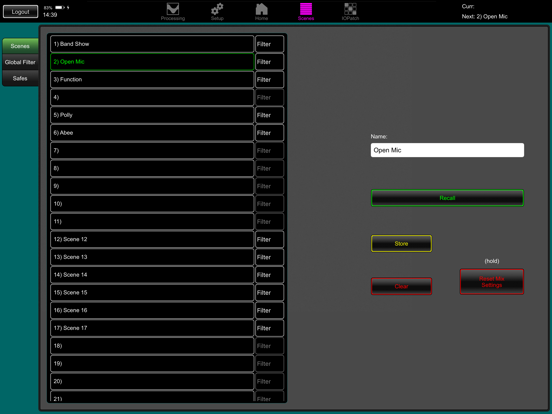
Task: Log out using the Logout button
Action: [x=20, y=12]
